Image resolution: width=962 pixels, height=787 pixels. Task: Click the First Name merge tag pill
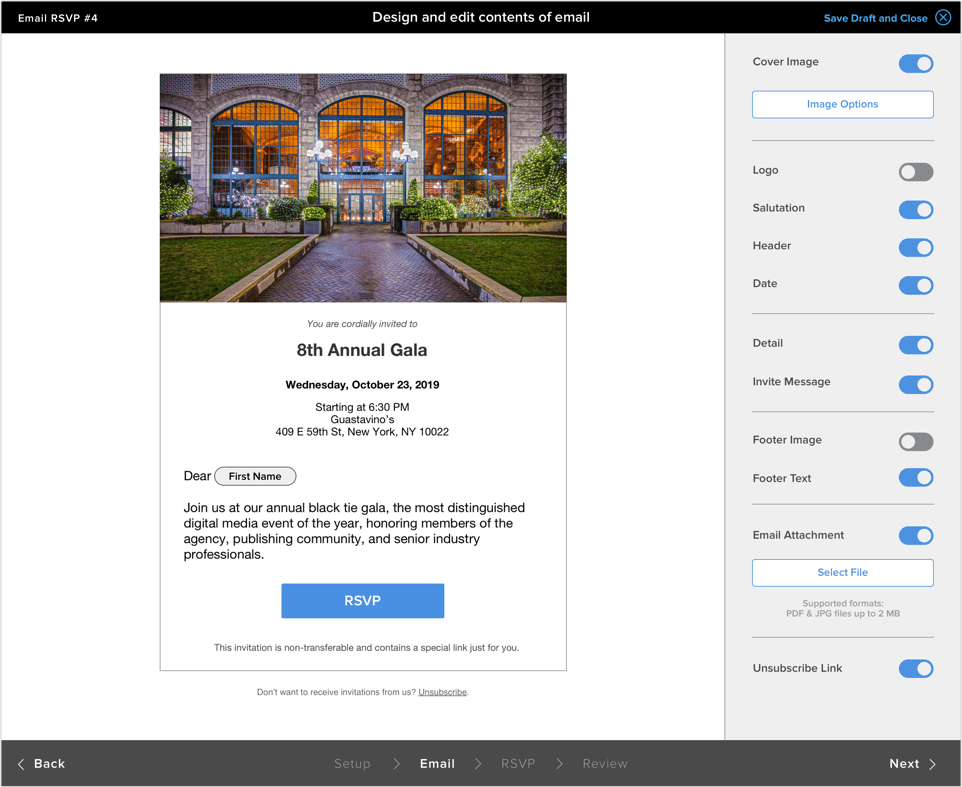coord(255,476)
